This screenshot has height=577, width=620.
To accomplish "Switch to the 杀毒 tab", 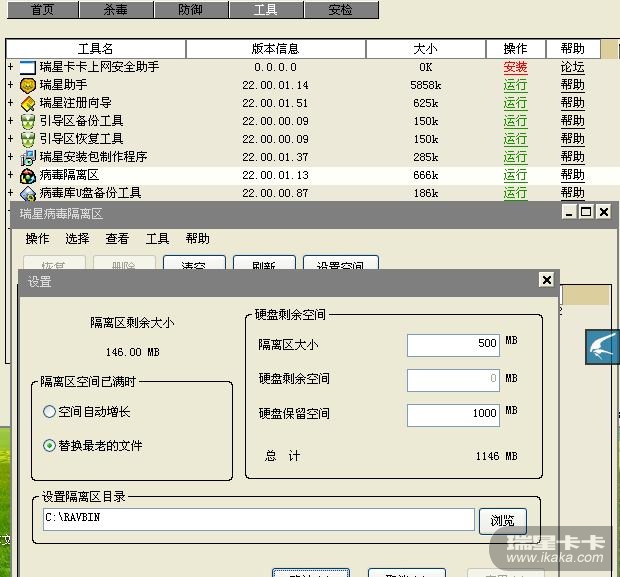I will coord(116,9).
